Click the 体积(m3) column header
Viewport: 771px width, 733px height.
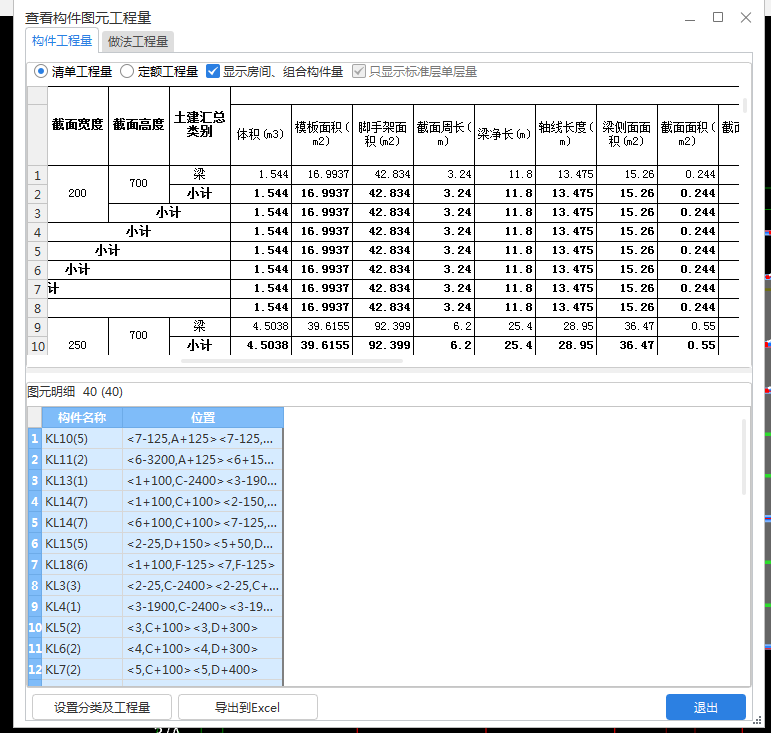pyautogui.click(x=261, y=135)
